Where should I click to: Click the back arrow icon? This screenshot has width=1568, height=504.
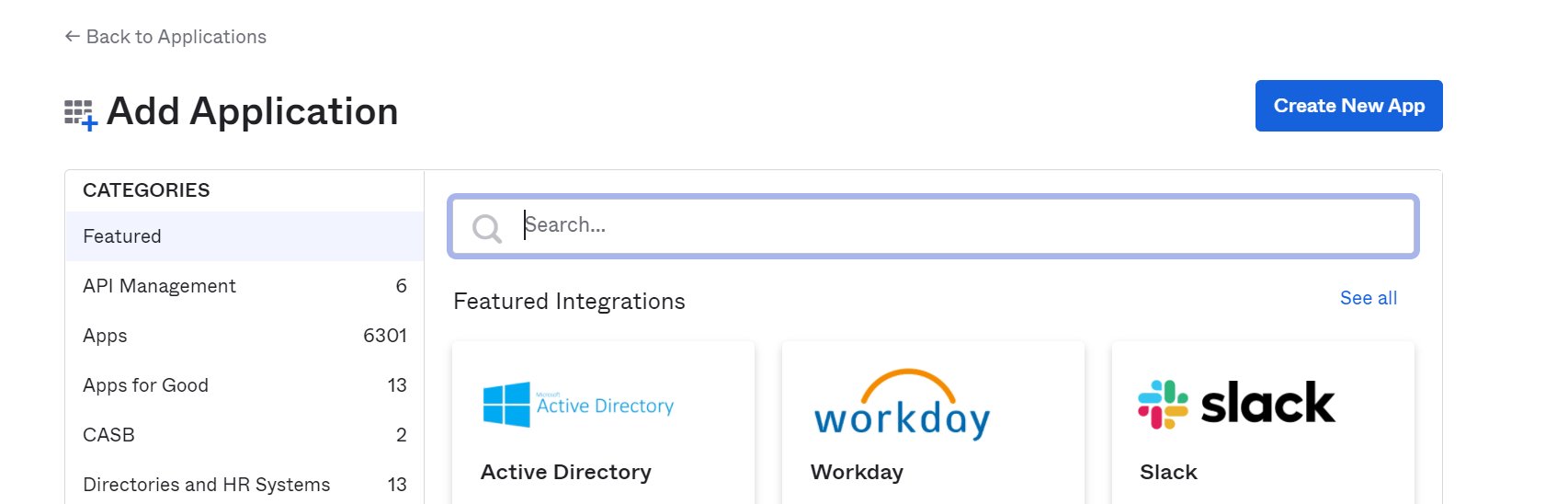72,37
